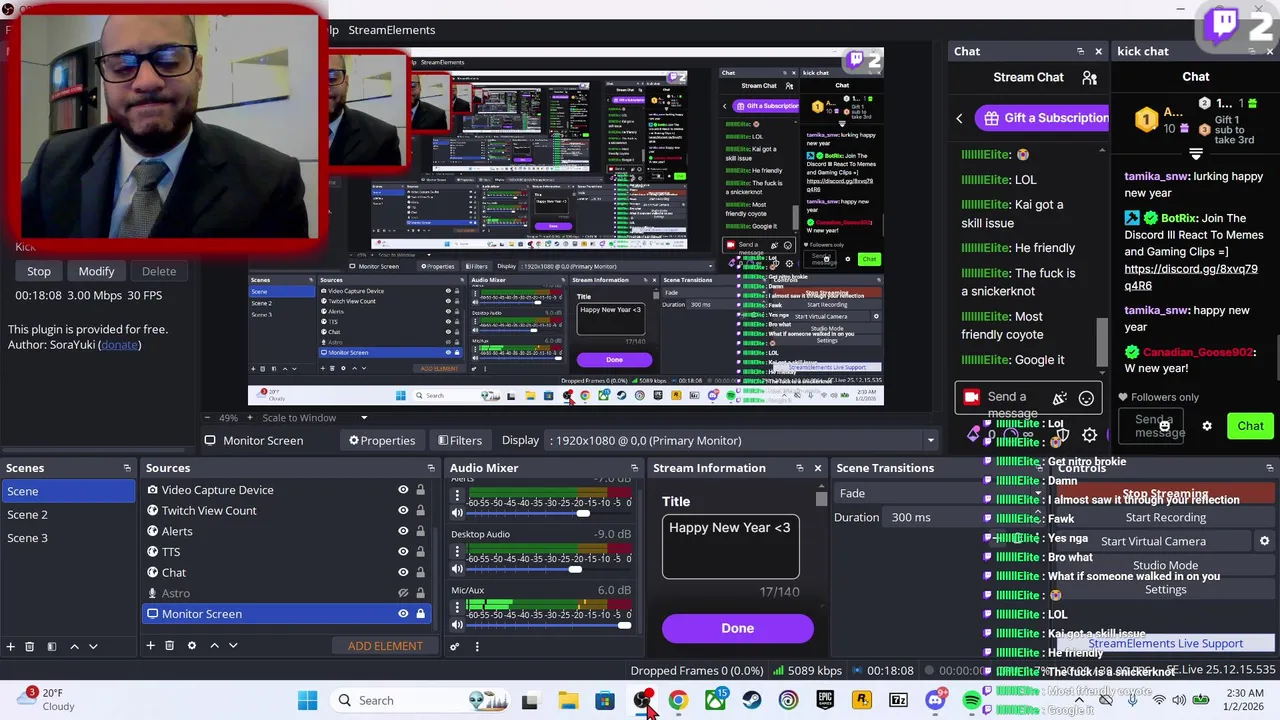Open Audio Mixer three-dot menu at bottom

pos(477,646)
